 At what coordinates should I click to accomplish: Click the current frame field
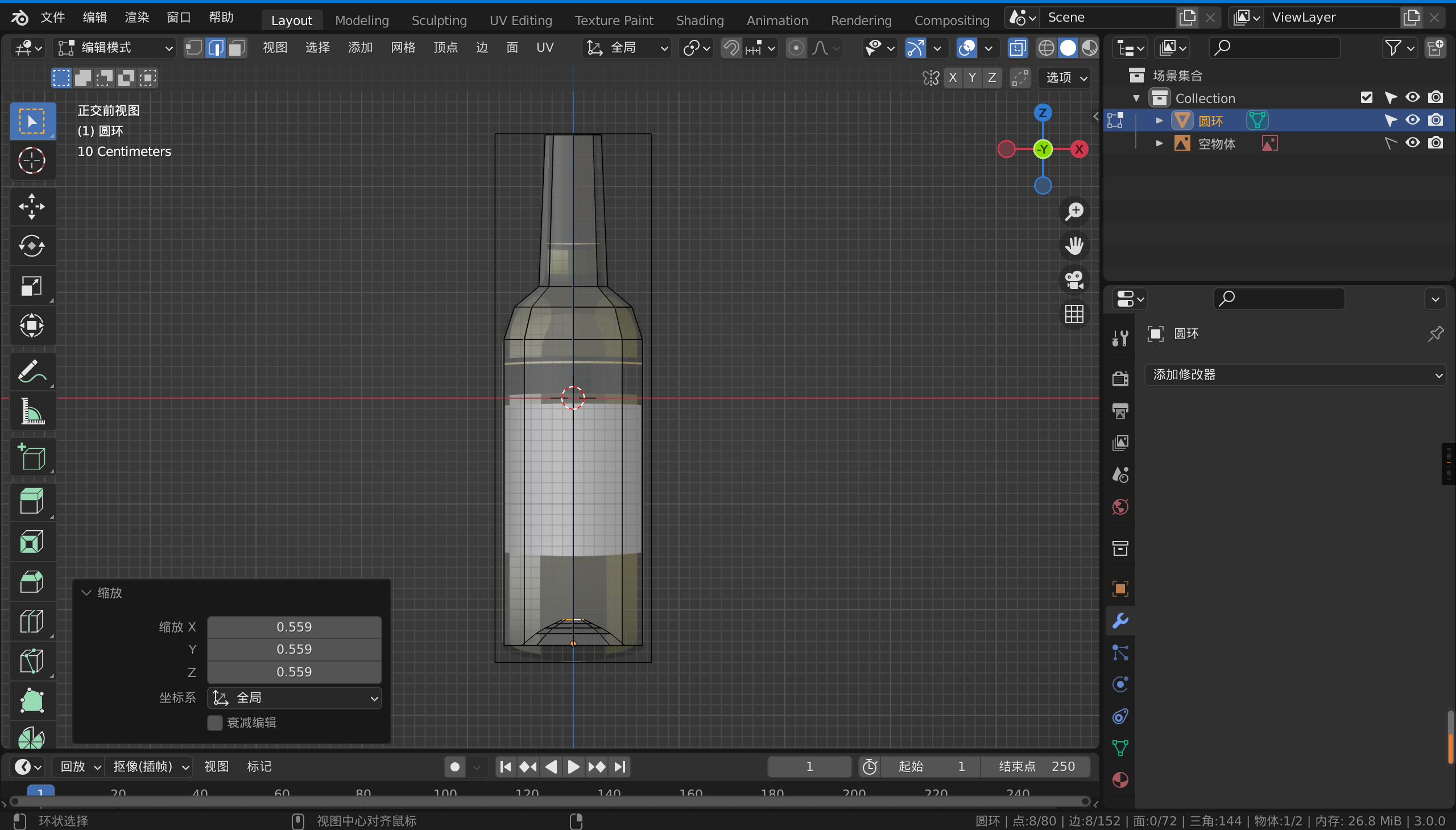(x=809, y=767)
